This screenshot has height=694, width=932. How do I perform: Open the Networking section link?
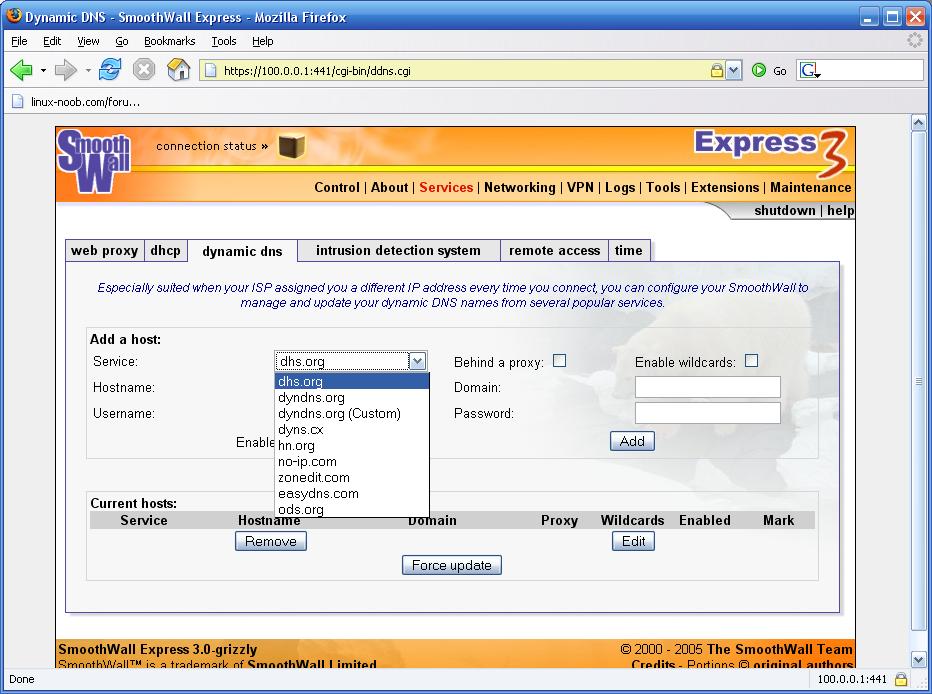click(x=519, y=187)
